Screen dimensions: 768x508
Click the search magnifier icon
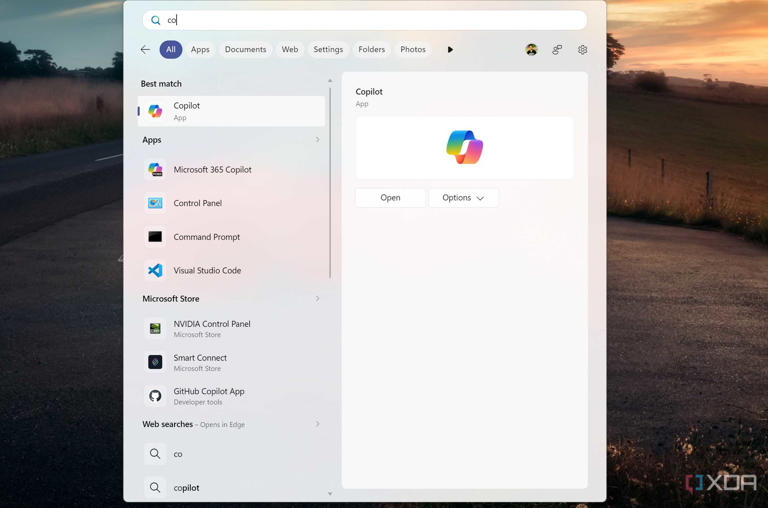pos(155,20)
